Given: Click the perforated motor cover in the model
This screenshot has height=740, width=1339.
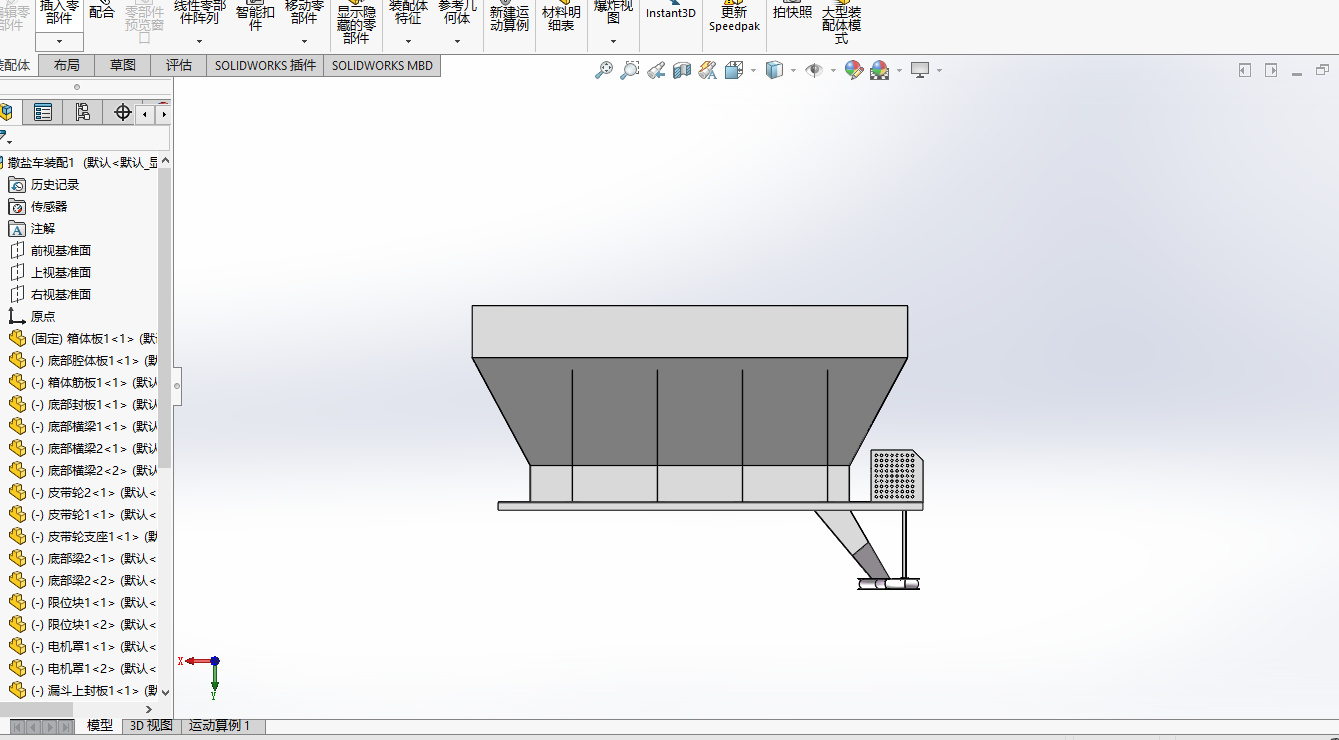Looking at the screenshot, I should click(x=895, y=475).
